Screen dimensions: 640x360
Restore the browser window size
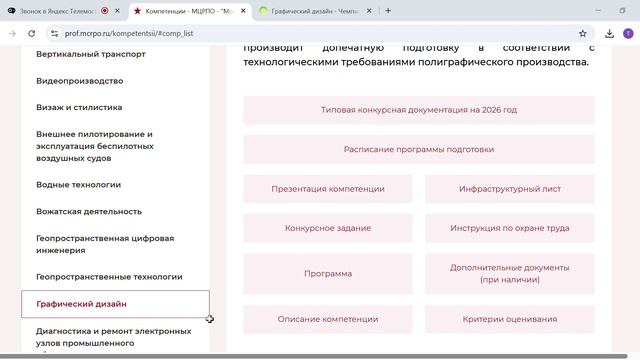click(x=622, y=11)
